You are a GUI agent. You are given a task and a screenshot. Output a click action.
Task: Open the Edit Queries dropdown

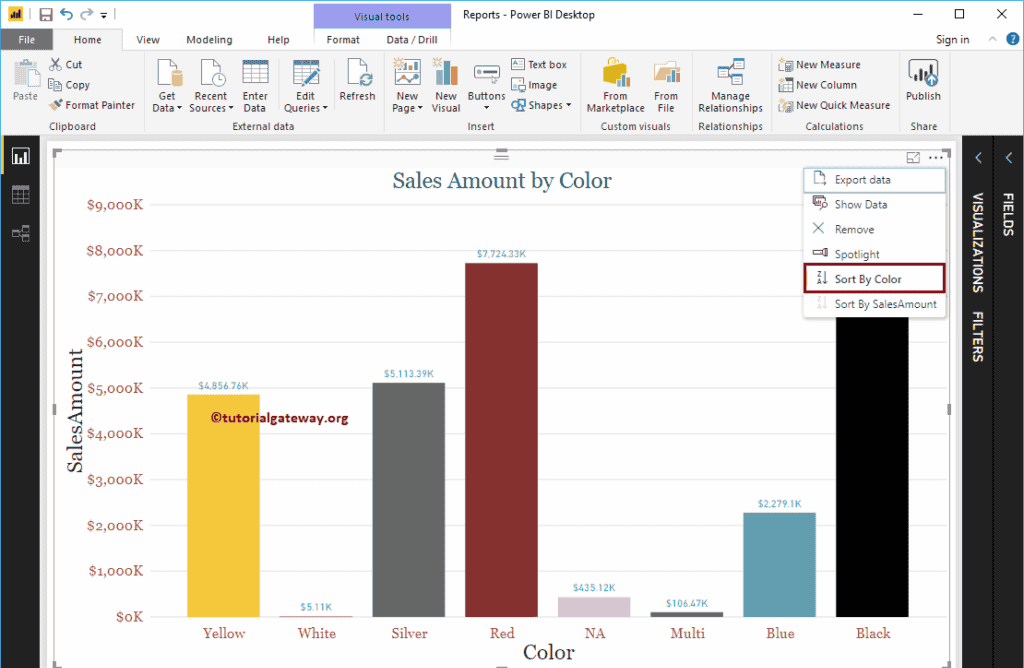[x=306, y=86]
